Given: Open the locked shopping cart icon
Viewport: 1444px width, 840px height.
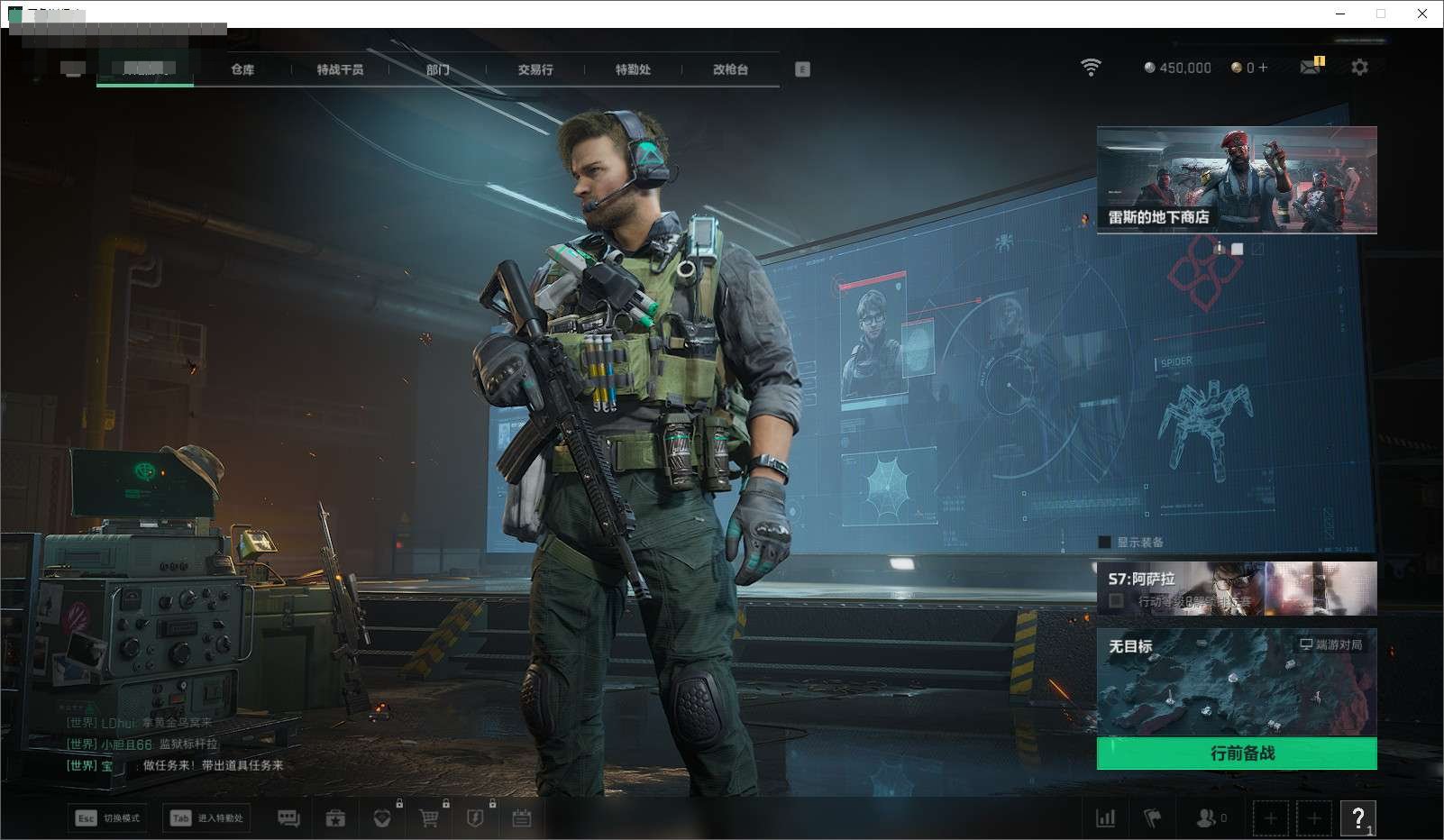Looking at the screenshot, I should [429, 818].
